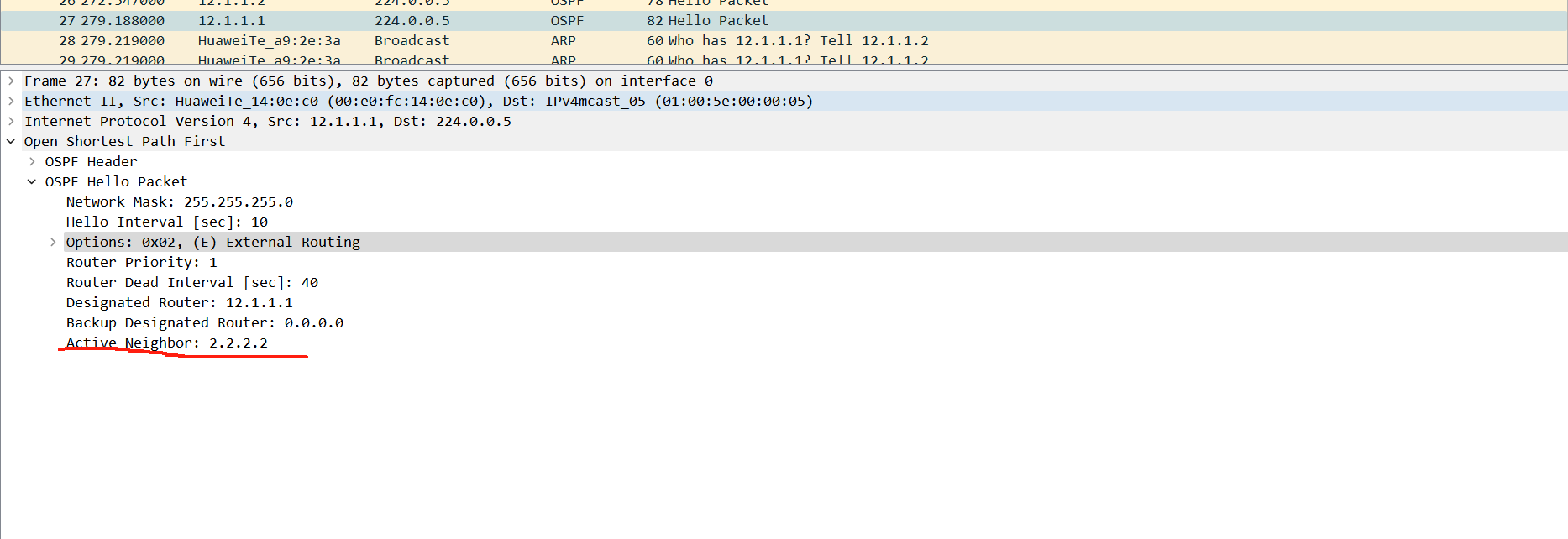
Task: Click time 279.188000 in packet 27
Action: 123,20
